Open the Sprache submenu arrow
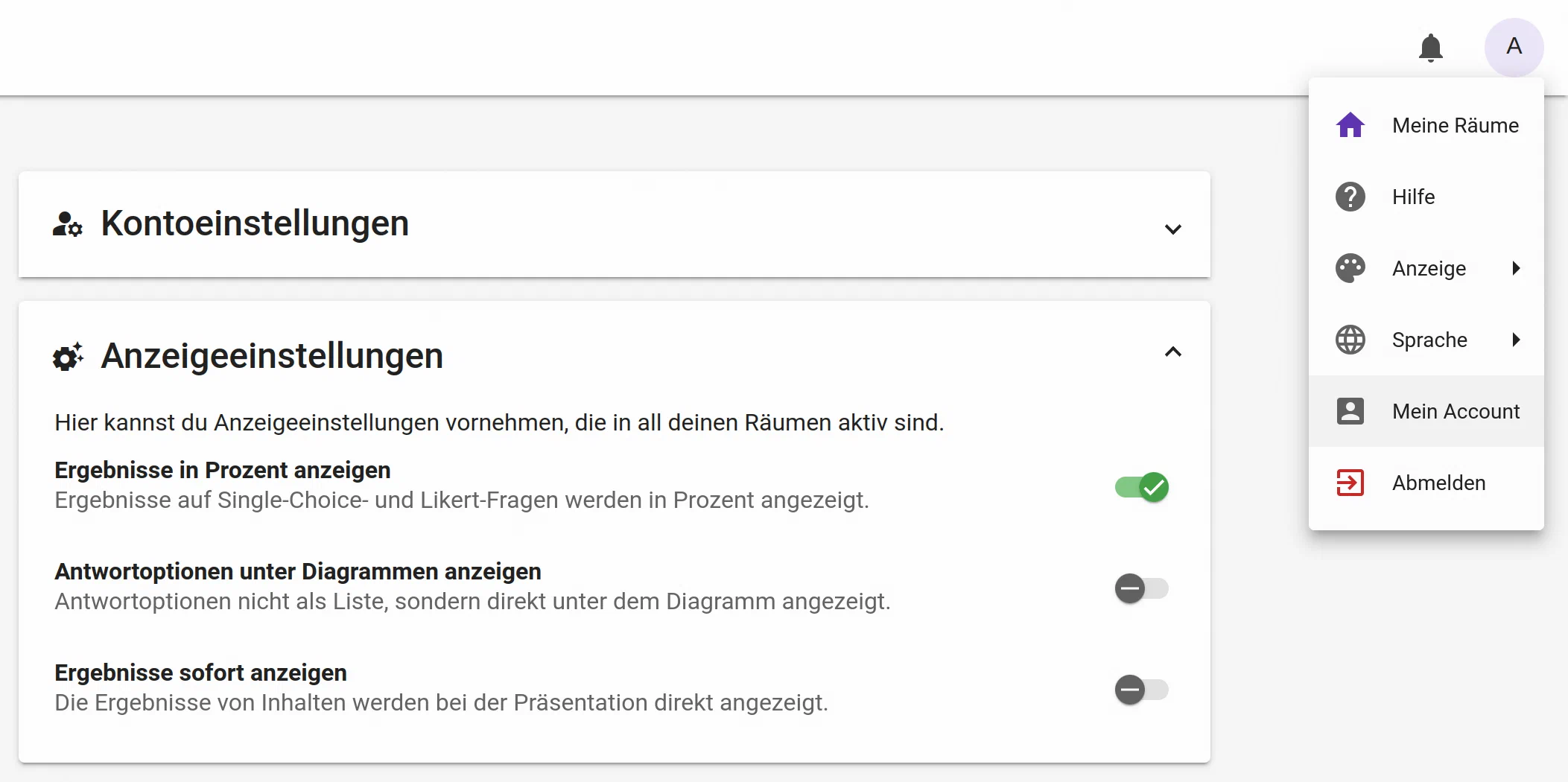This screenshot has height=782, width=1568. point(1516,340)
